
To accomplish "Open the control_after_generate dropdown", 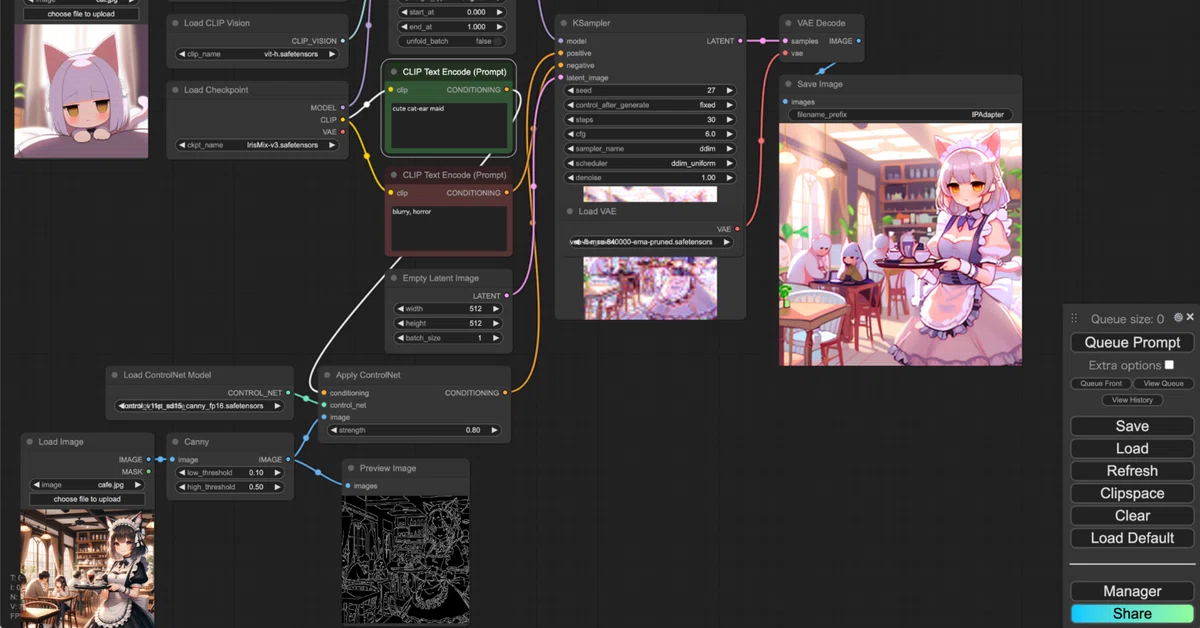I will 650,105.
